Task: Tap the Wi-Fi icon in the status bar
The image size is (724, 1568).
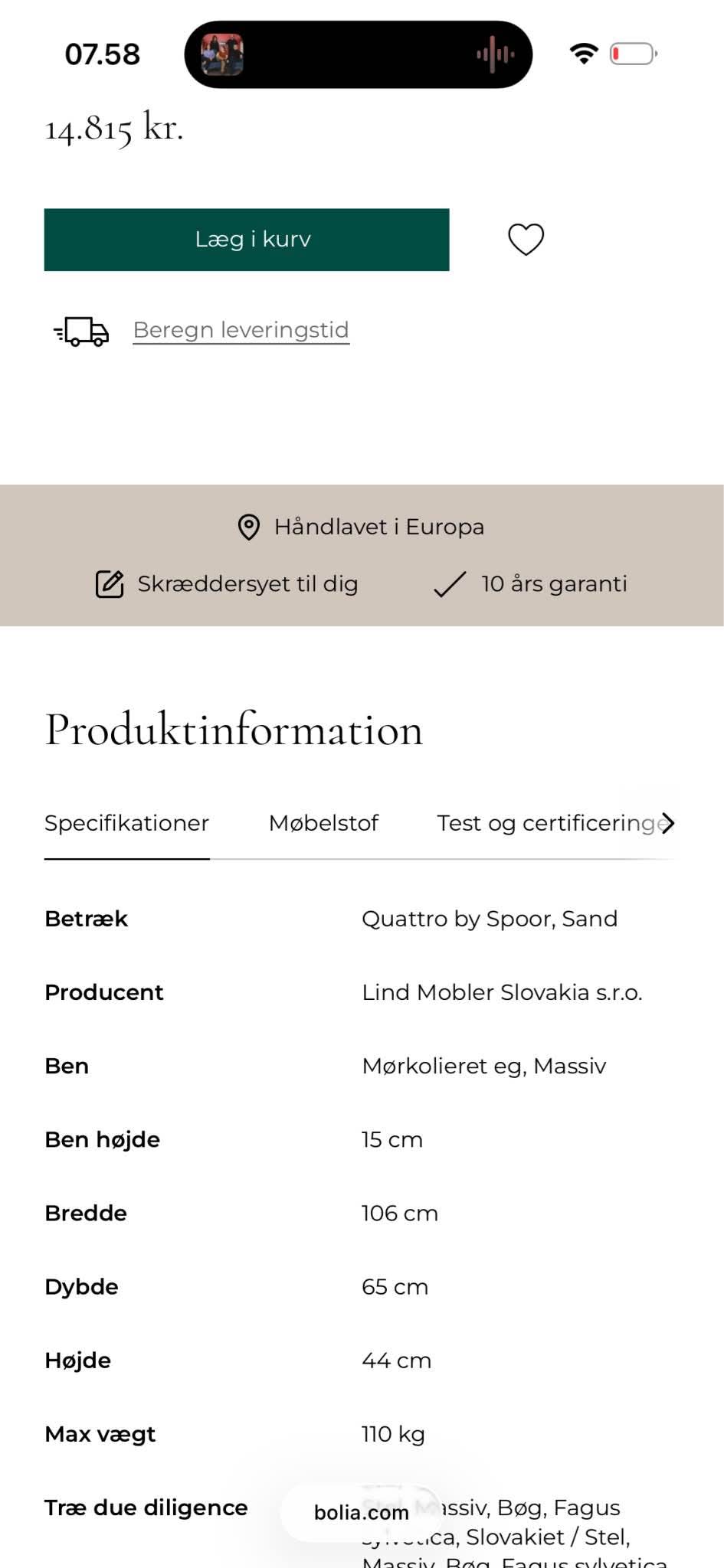Action: point(583,53)
